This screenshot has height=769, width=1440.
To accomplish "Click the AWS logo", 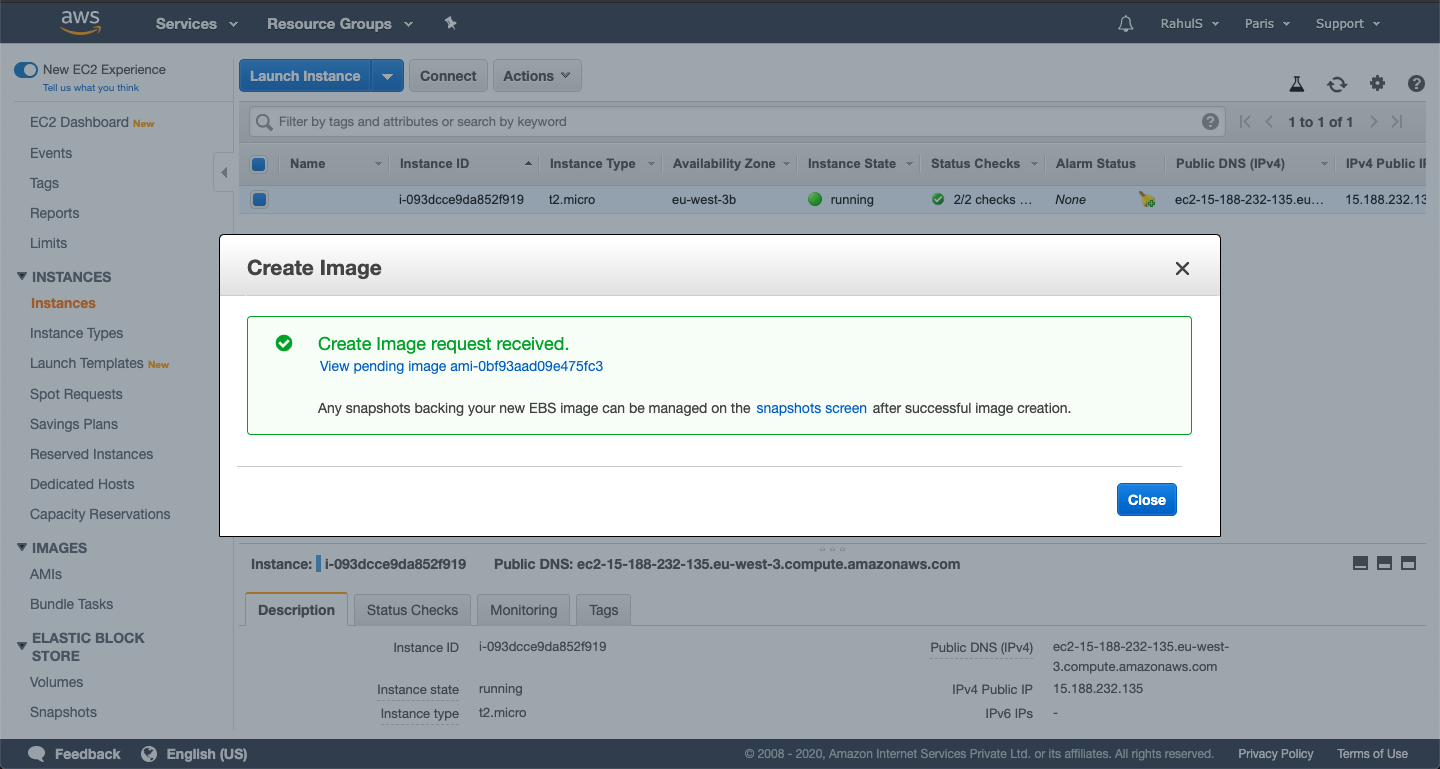I will (79, 22).
